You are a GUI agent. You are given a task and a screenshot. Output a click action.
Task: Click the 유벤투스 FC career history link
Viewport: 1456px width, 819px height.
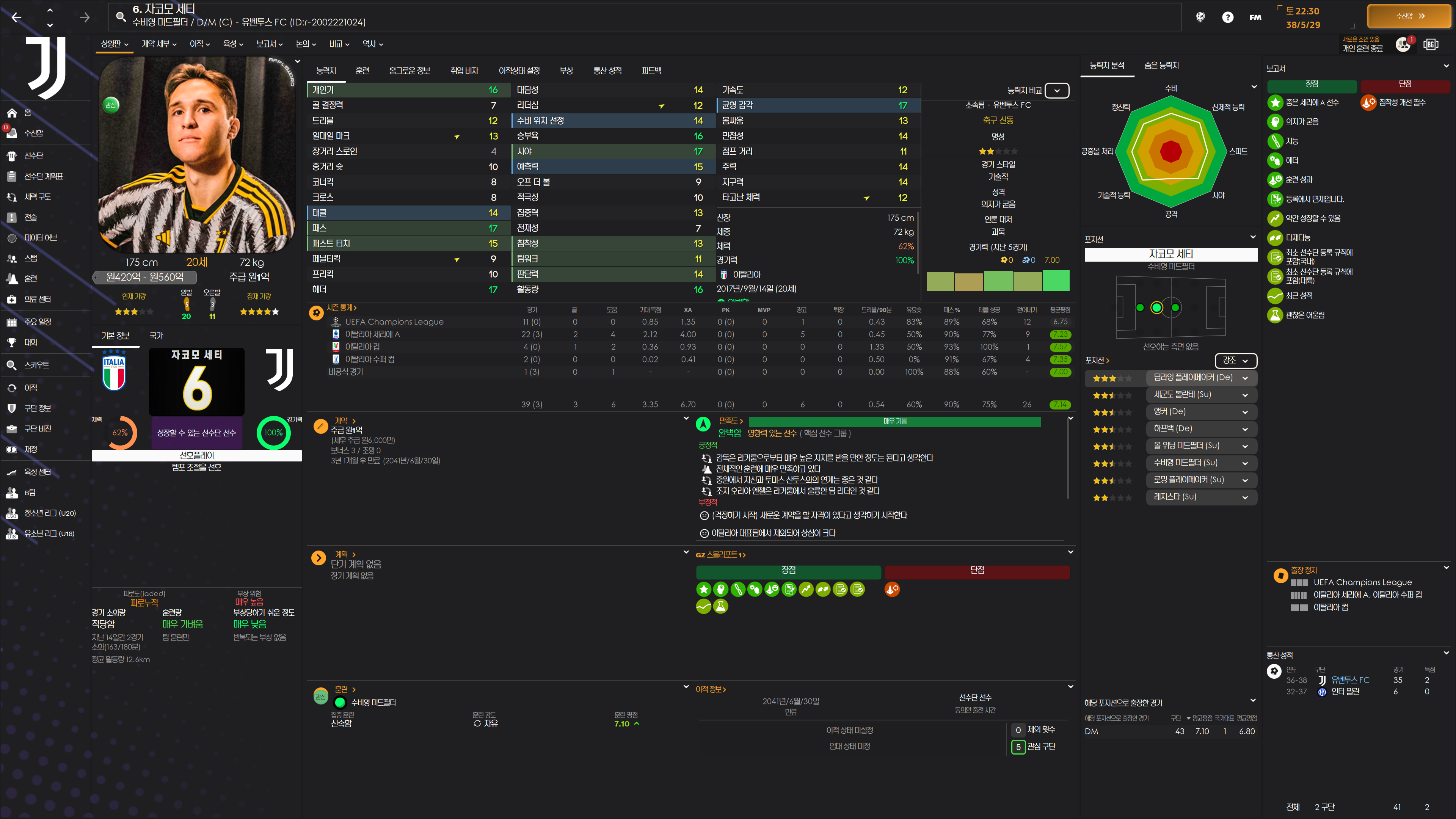[1350, 680]
